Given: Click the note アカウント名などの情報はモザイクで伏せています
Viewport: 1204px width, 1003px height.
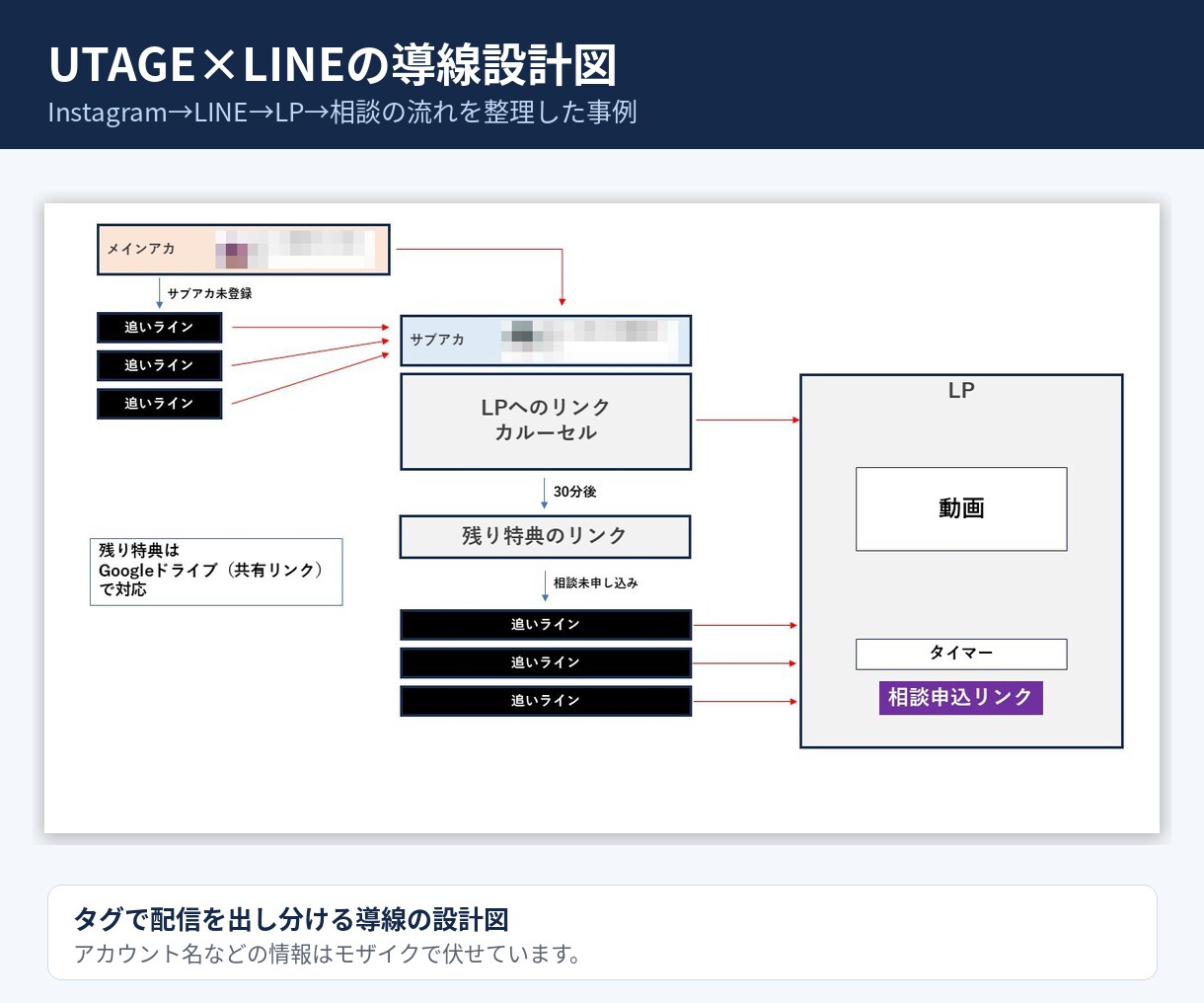Looking at the screenshot, I should pyautogui.click(x=328, y=954).
